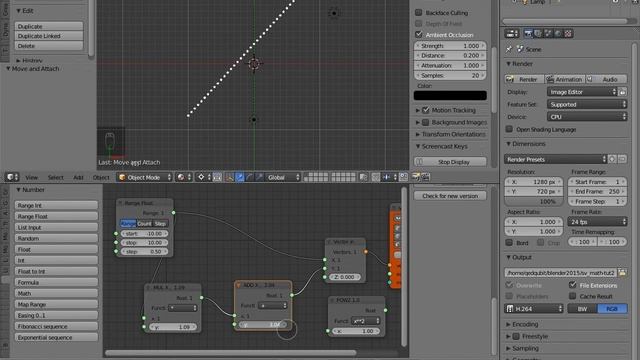Enable Open Shading Language checkbox
Screen dimensions: 640x360
(x=509, y=129)
